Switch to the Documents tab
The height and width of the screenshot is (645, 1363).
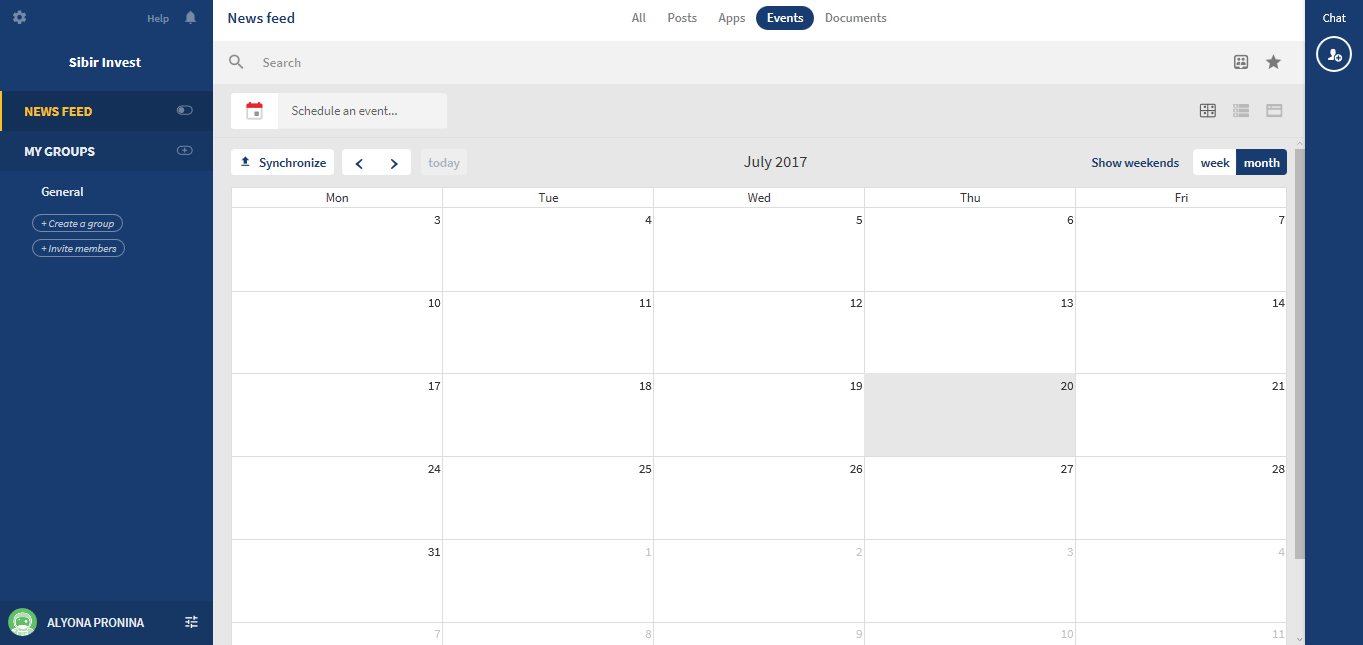click(856, 18)
